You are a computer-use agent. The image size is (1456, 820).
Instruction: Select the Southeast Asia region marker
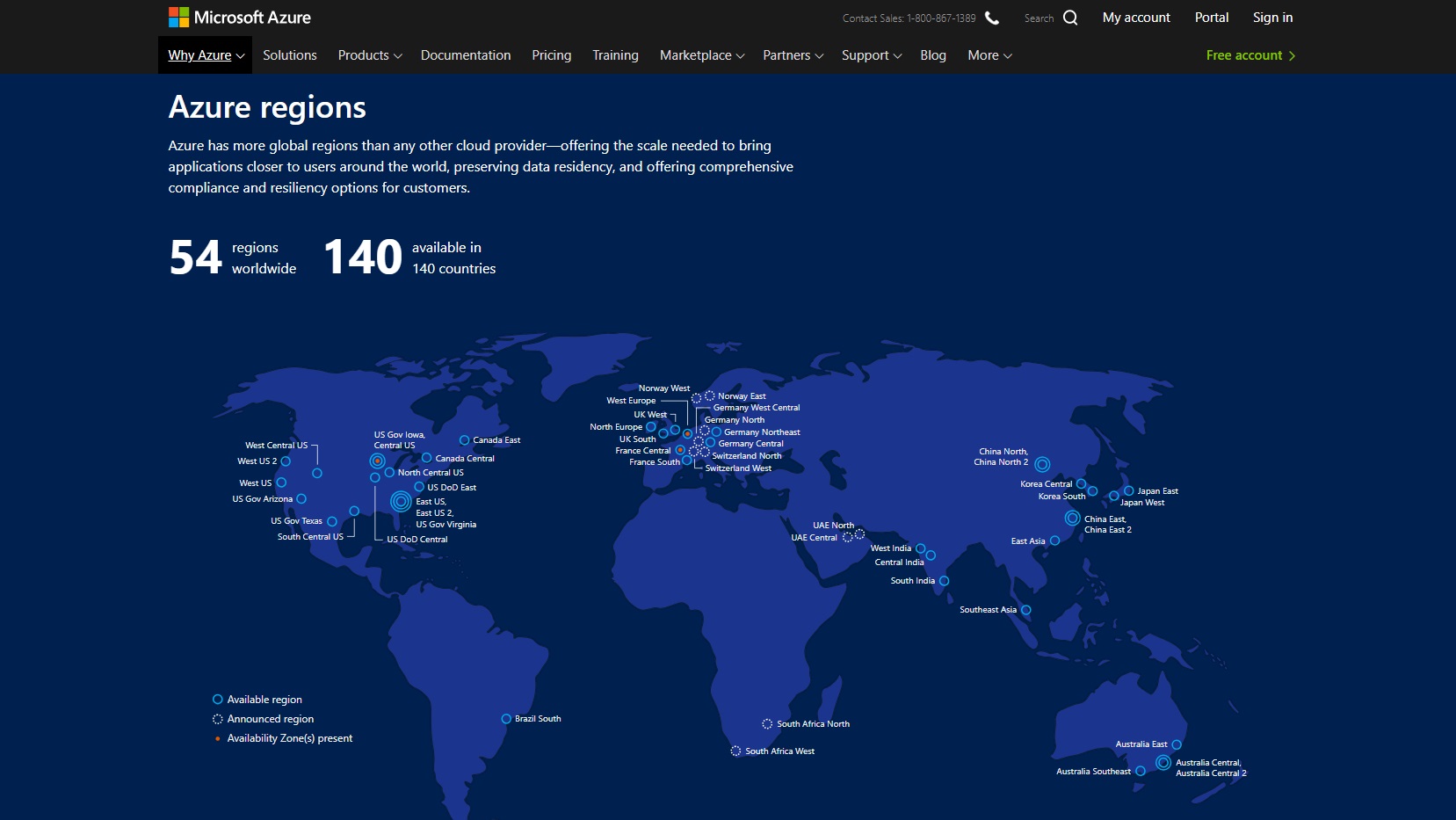[1025, 610]
